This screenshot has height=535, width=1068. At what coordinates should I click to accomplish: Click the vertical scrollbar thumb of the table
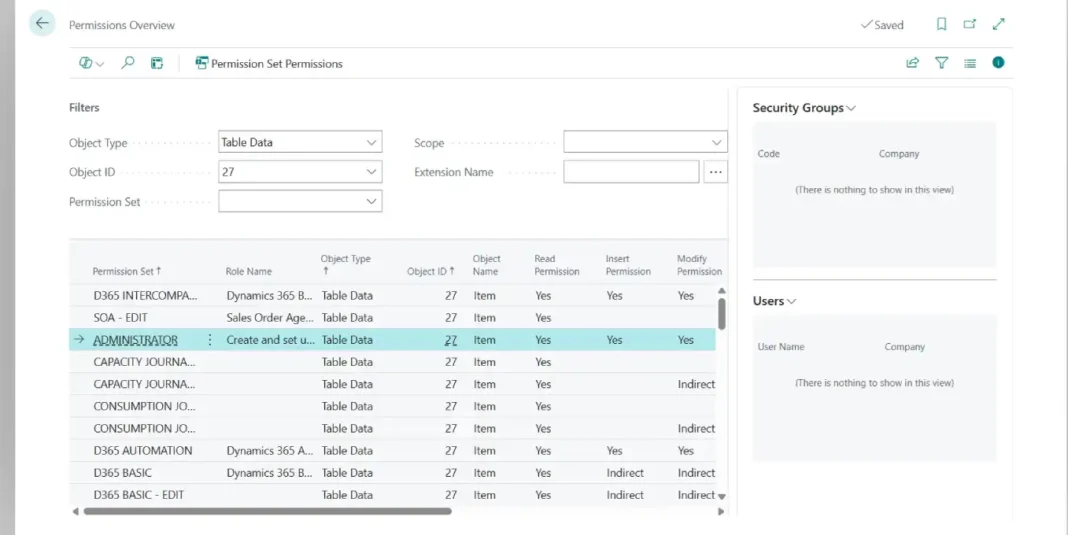722,314
